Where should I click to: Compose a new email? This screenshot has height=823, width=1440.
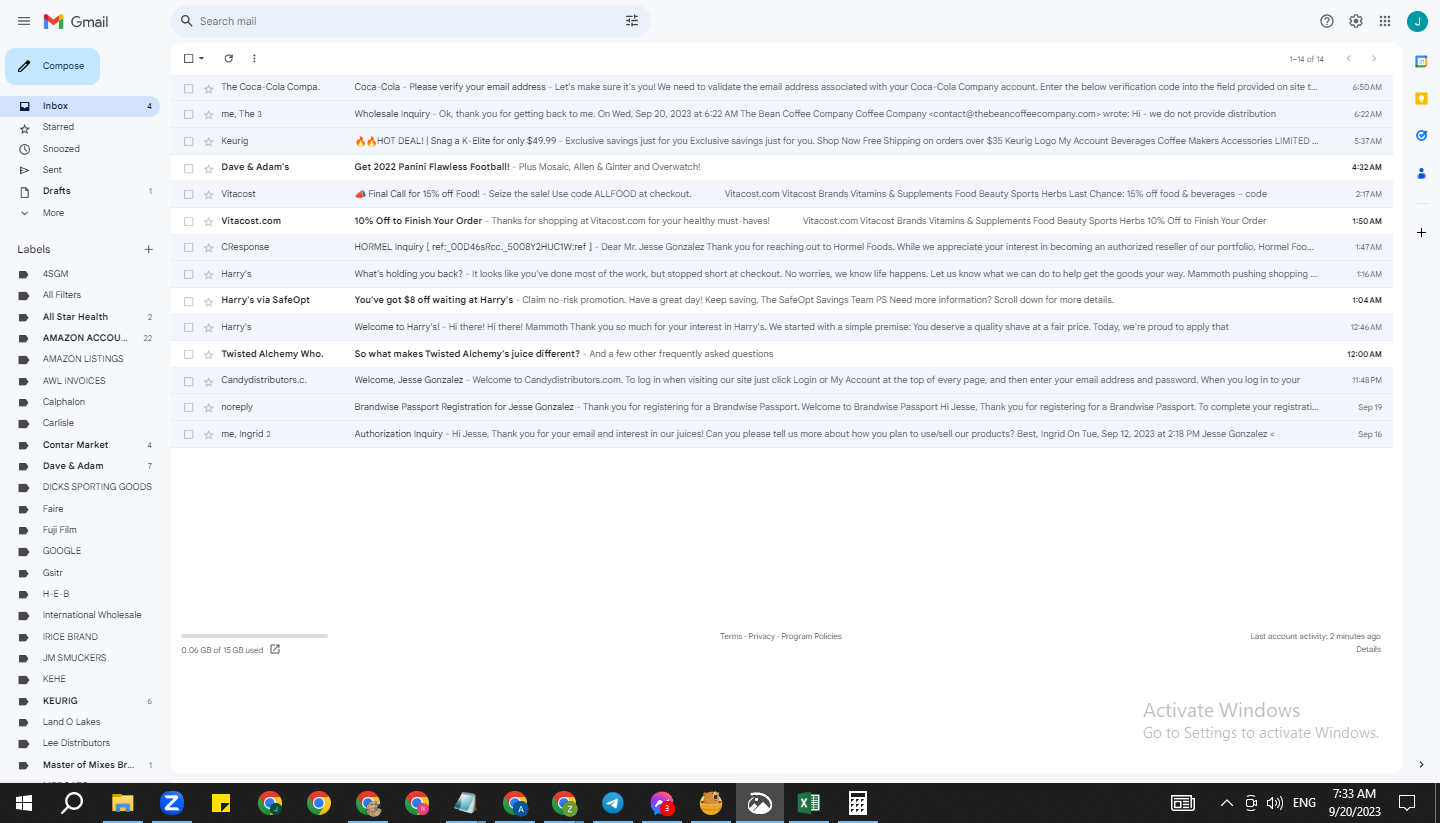(53, 66)
